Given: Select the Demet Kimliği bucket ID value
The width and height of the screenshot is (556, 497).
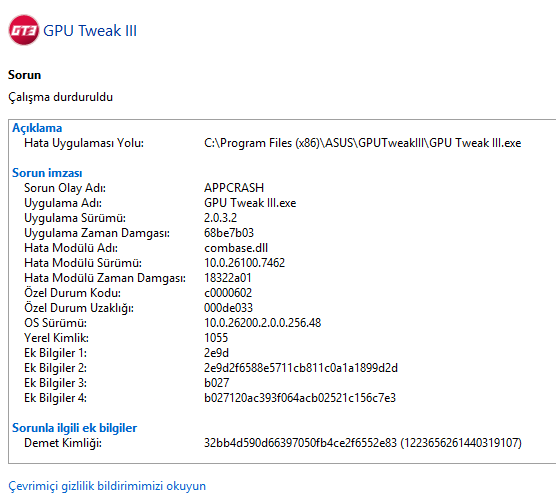Looking at the screenshot, I should (363, 443).
